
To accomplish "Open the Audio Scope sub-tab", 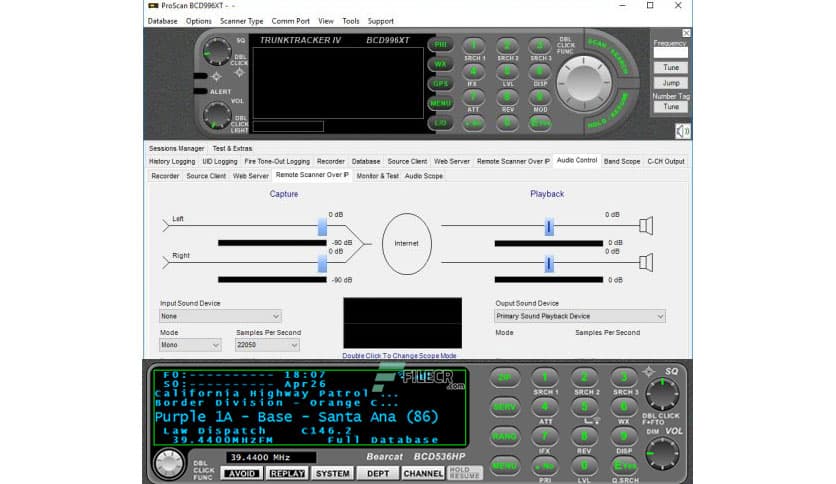I will (x=423, y=176).
